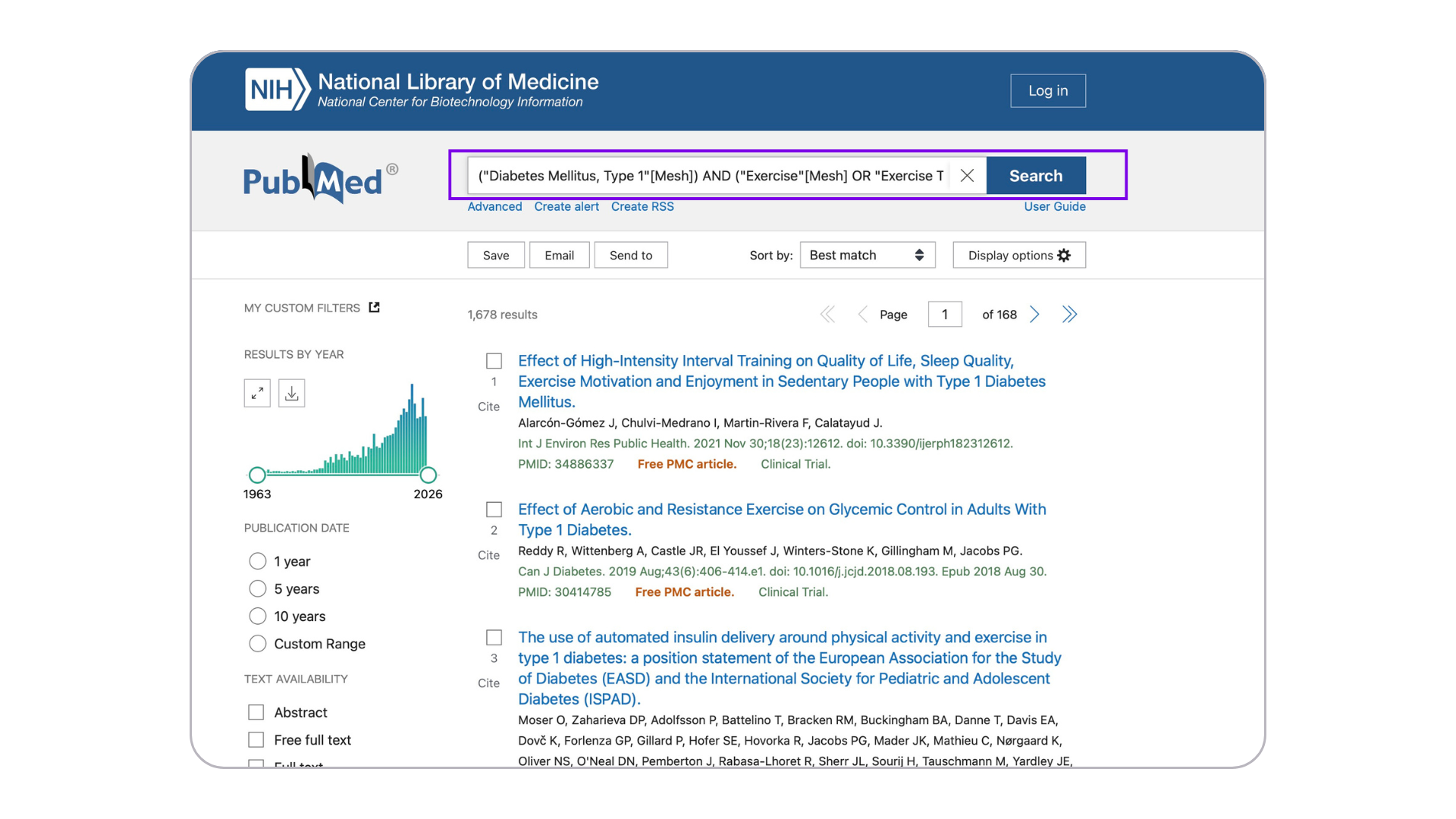
Task: Click the Create RSS link
Action: [x=642, y=206]
